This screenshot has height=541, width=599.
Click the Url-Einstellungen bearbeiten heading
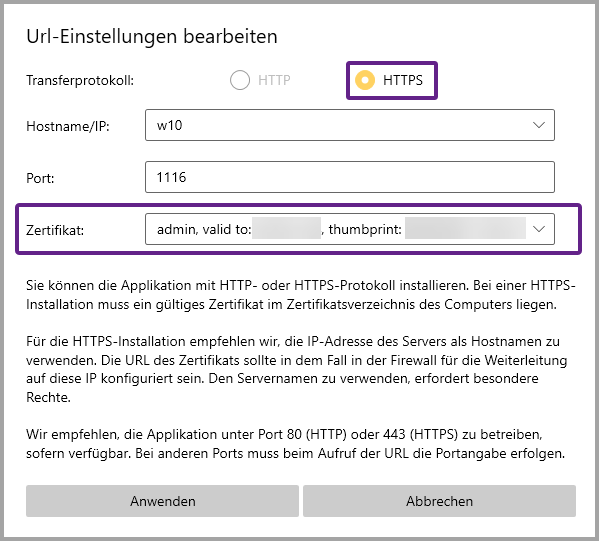tap(152, 37)
